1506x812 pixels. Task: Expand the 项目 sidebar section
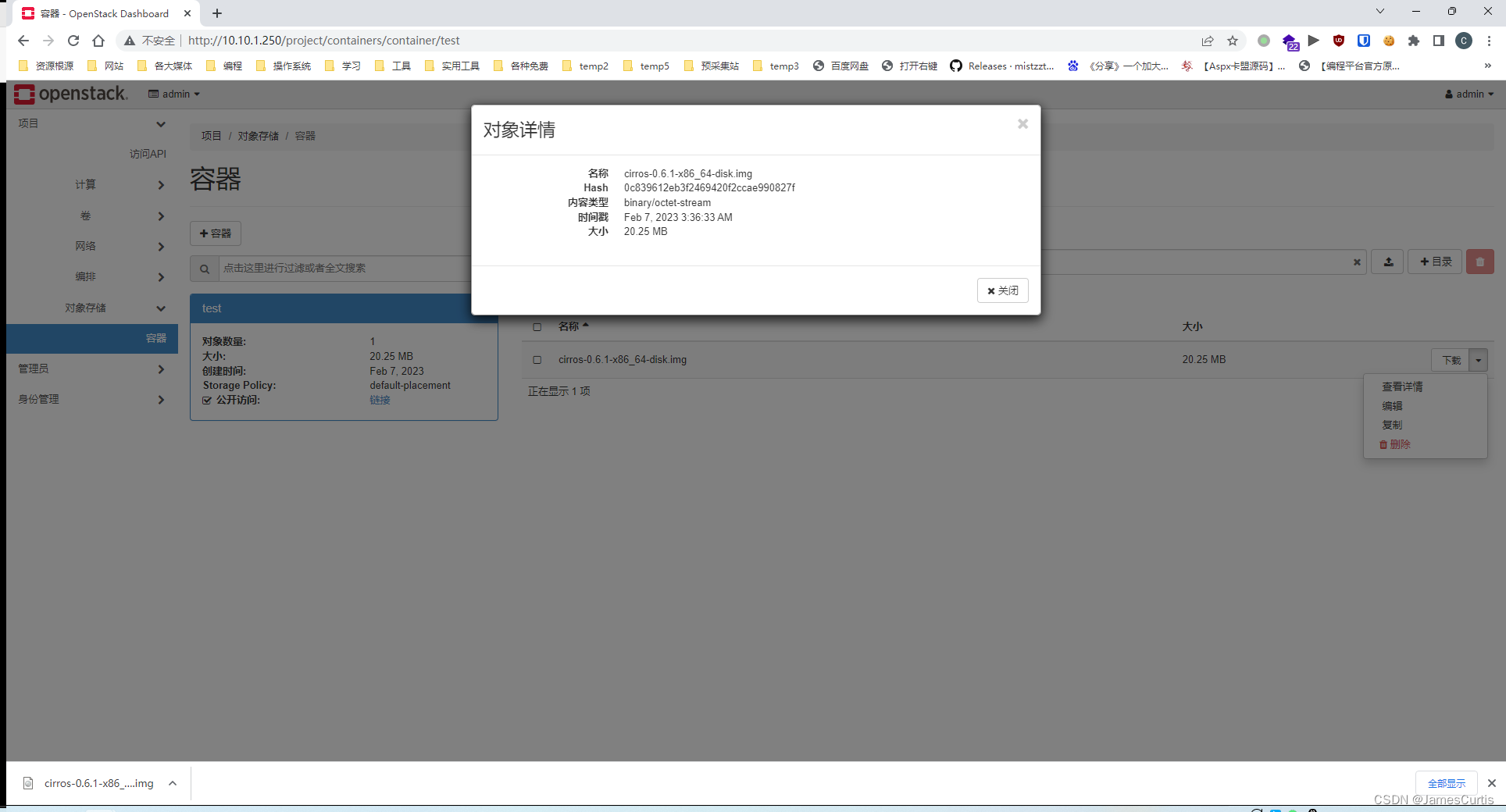92,123
